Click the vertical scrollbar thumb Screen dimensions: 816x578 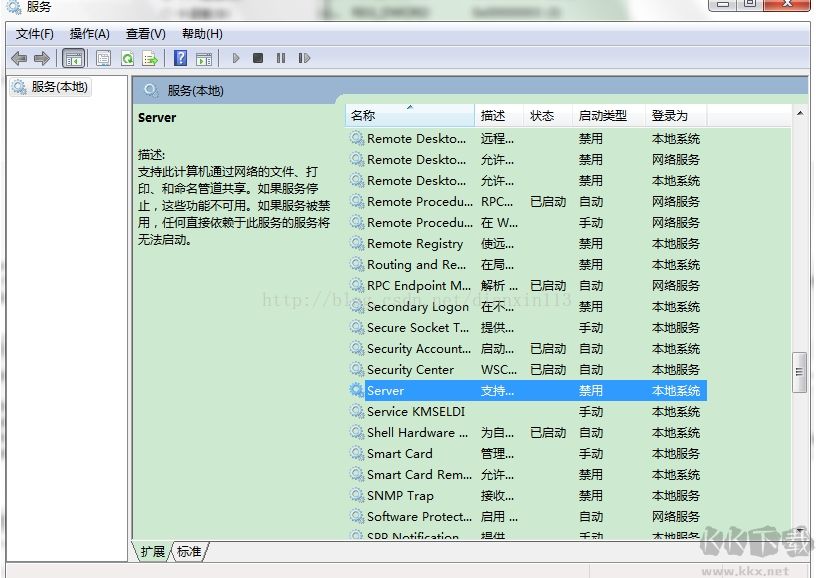800,373
